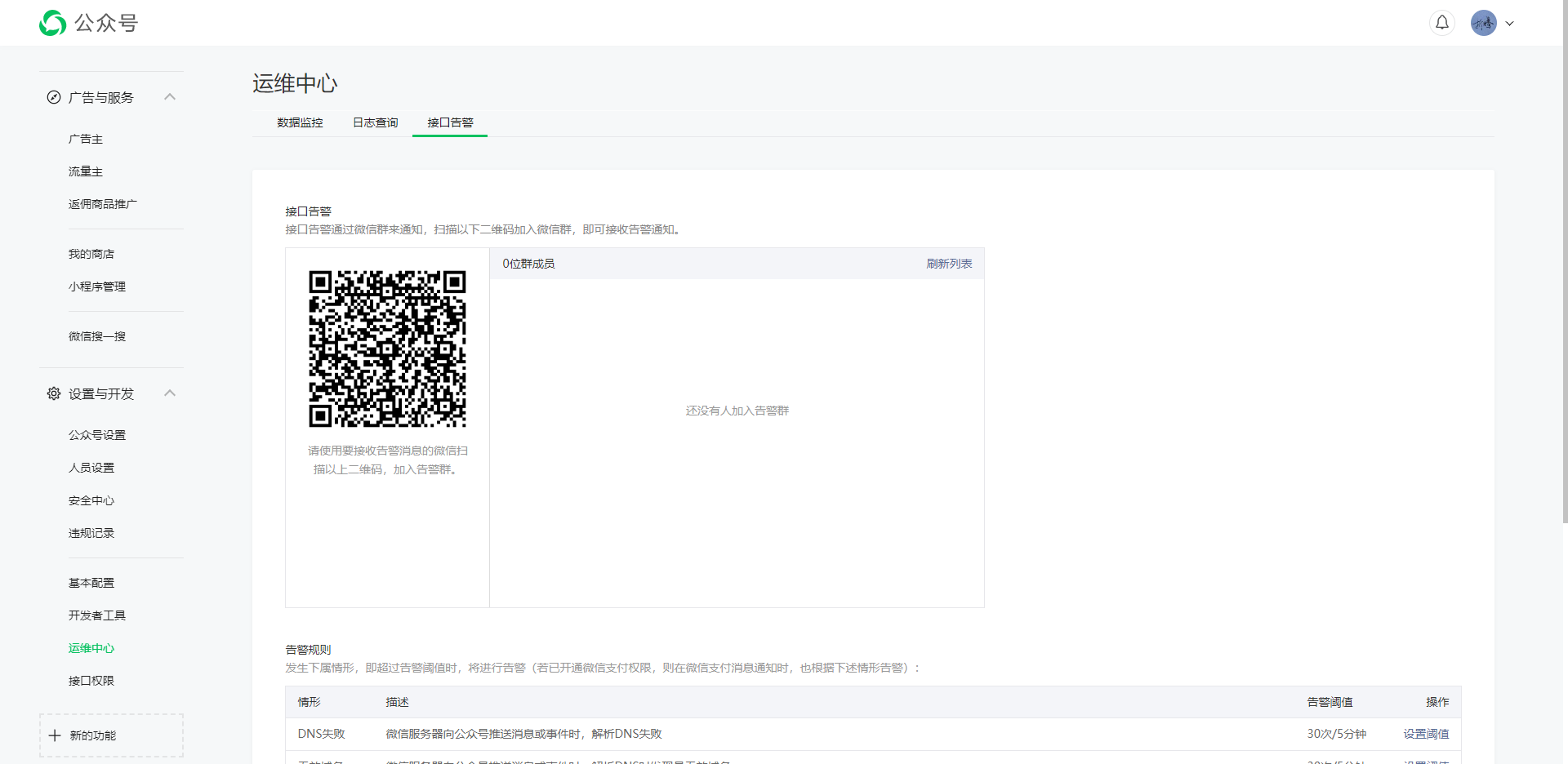Open the notification bell
This screenshot has height=764, width=1568.
(x=1442, y=23)
